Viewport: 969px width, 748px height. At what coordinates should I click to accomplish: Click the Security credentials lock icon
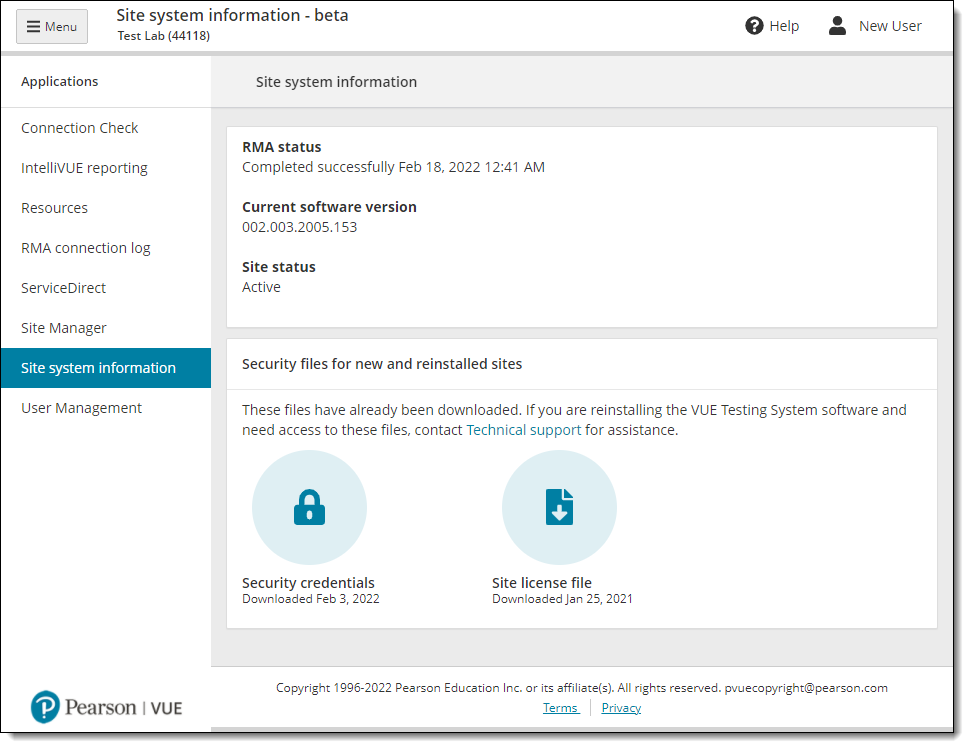[x=309, y=507]
